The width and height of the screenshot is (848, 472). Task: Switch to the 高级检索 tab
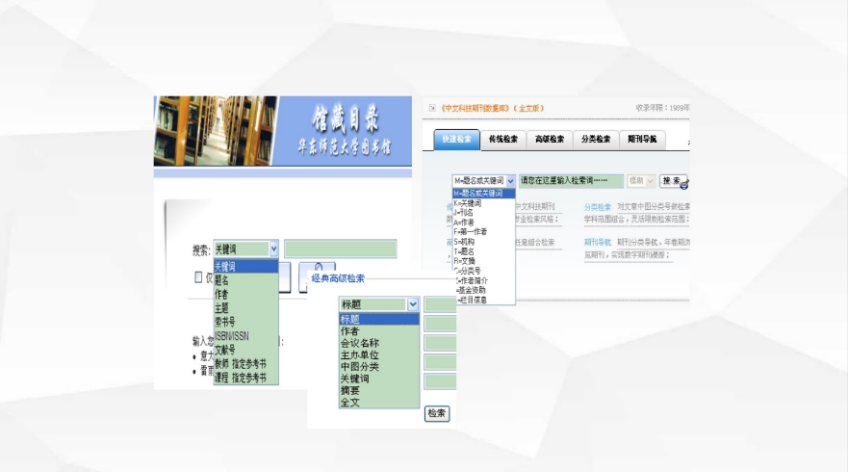pos(550,139)
